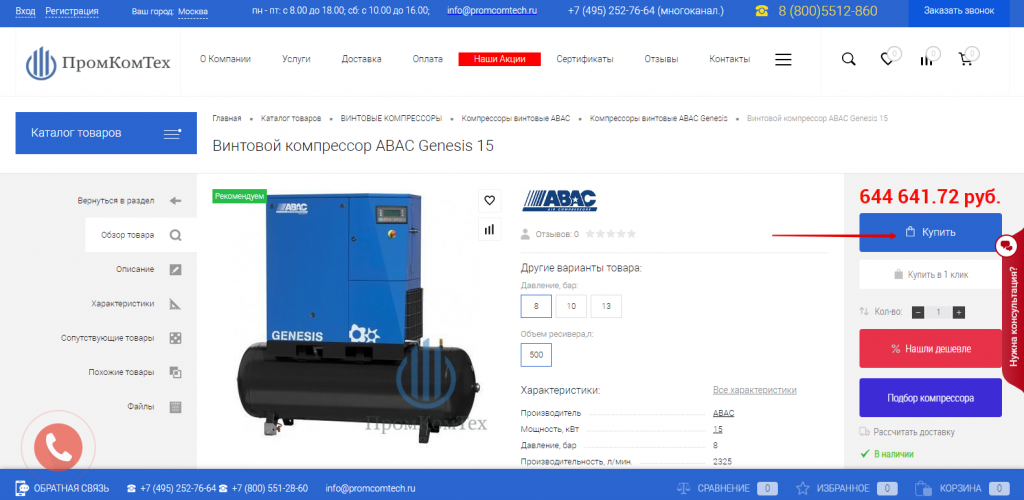Viewport: 1024px width, 500px height.
Task: Open the site search magnifier icon
Action: coord(848,59)
